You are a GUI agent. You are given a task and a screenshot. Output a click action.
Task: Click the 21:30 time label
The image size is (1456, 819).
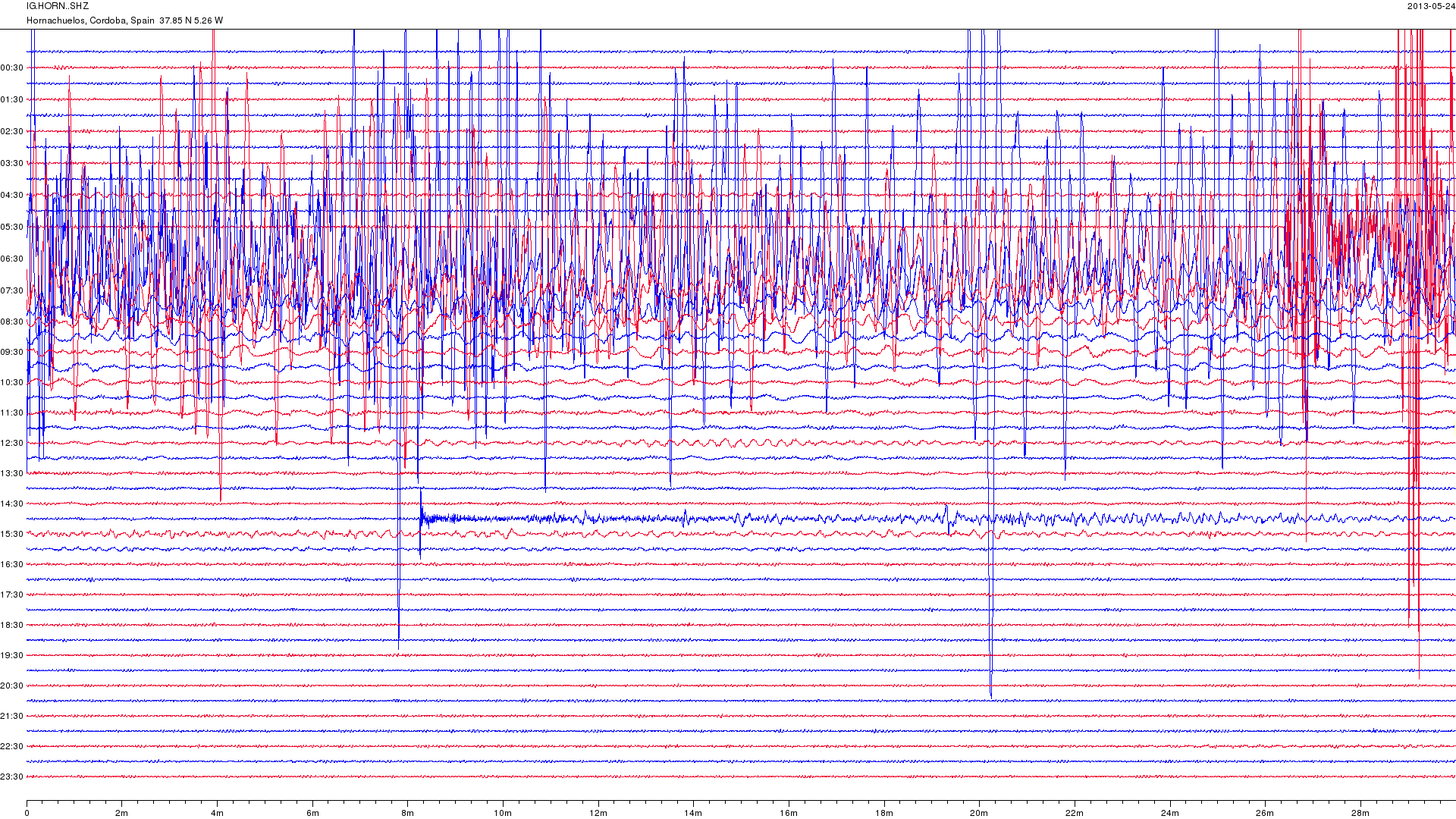[12, 717]
